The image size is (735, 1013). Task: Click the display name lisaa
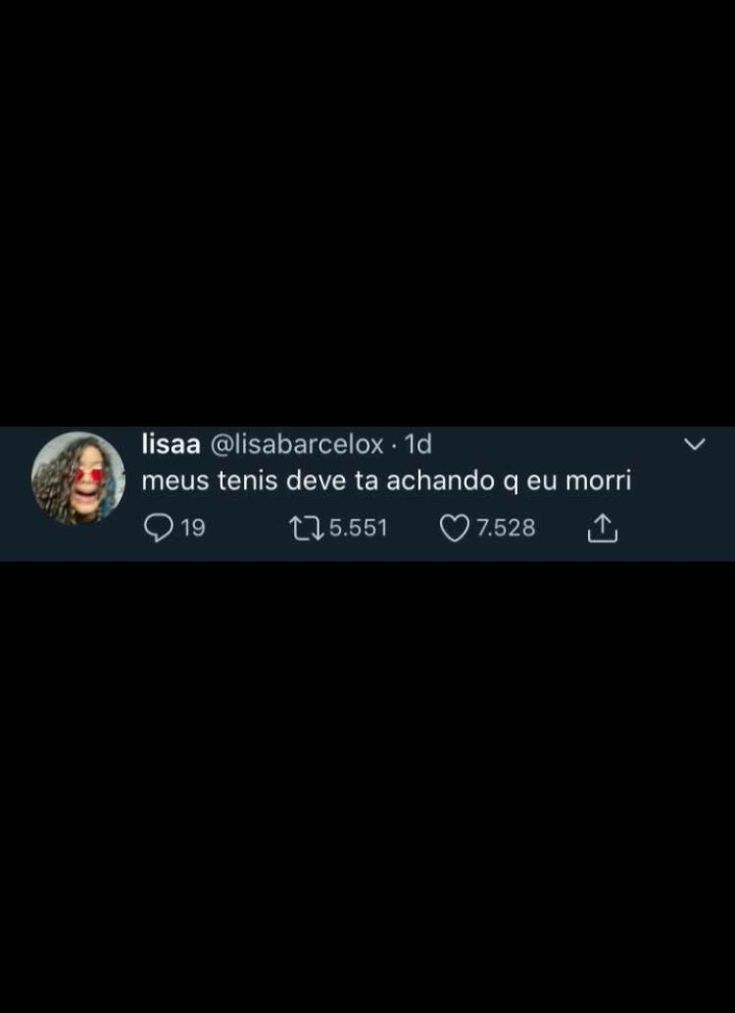point(171,444)
